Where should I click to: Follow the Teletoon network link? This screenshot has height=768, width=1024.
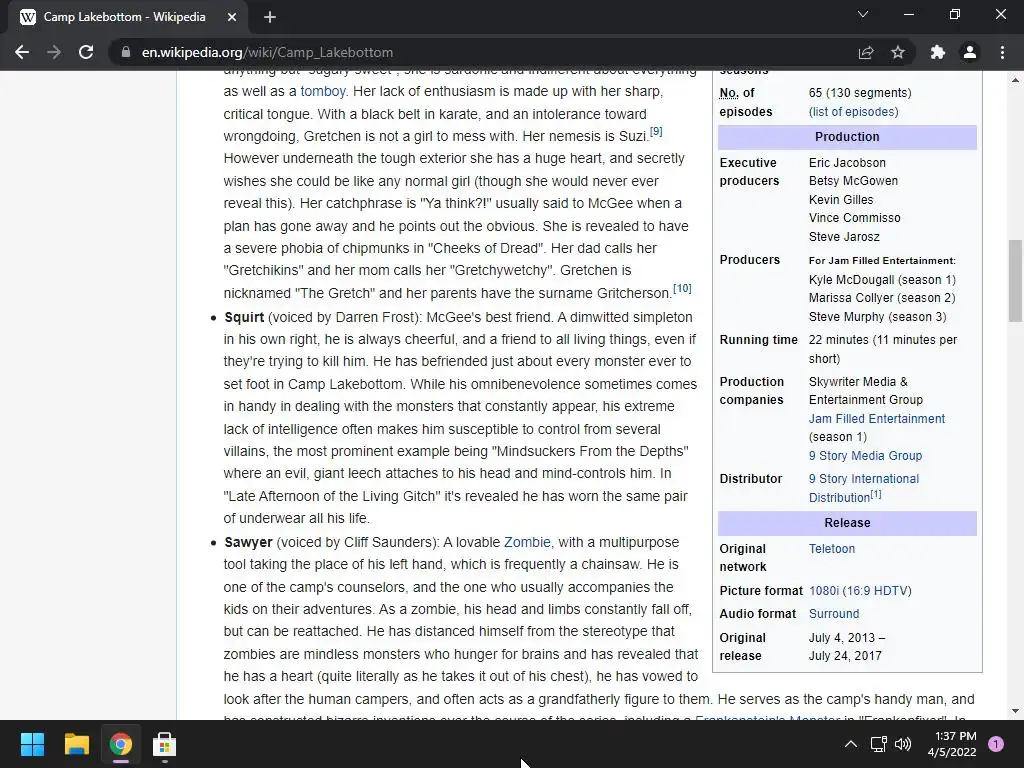[831, 549]
